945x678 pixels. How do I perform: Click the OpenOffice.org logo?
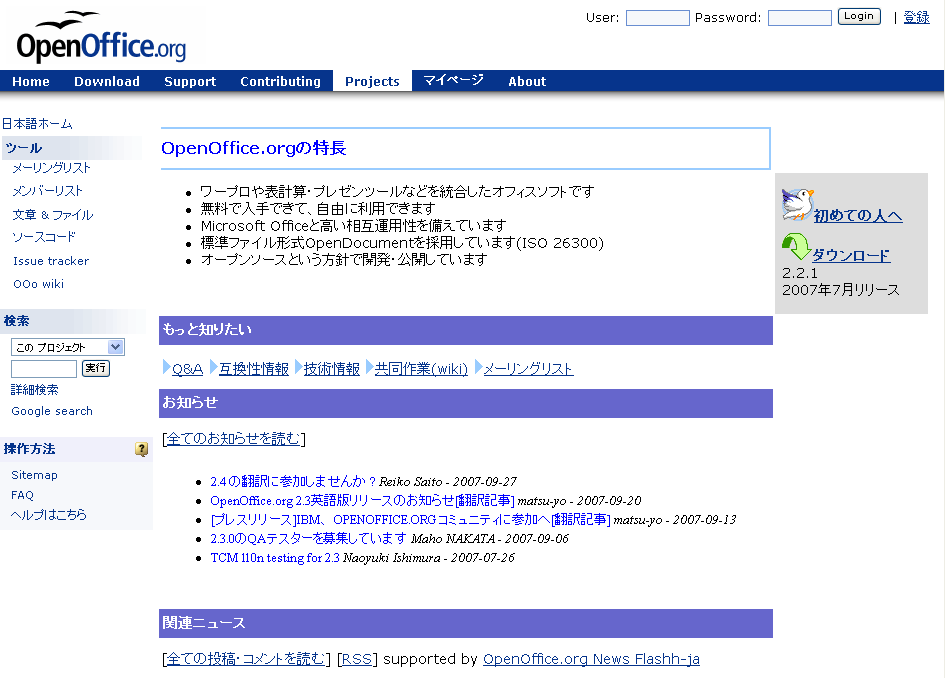[101, 37]
